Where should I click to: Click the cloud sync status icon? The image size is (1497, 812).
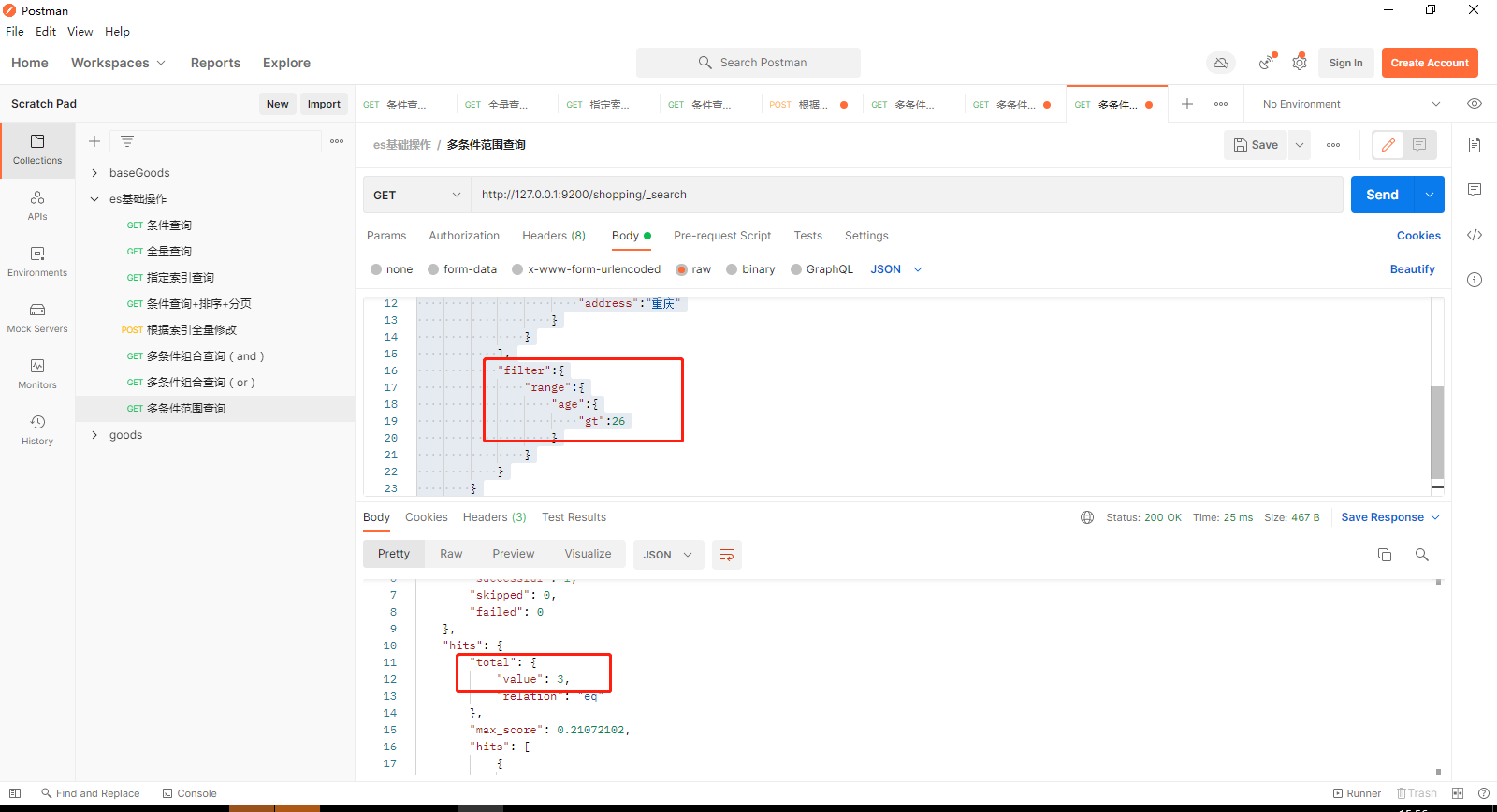[1221, 63]
